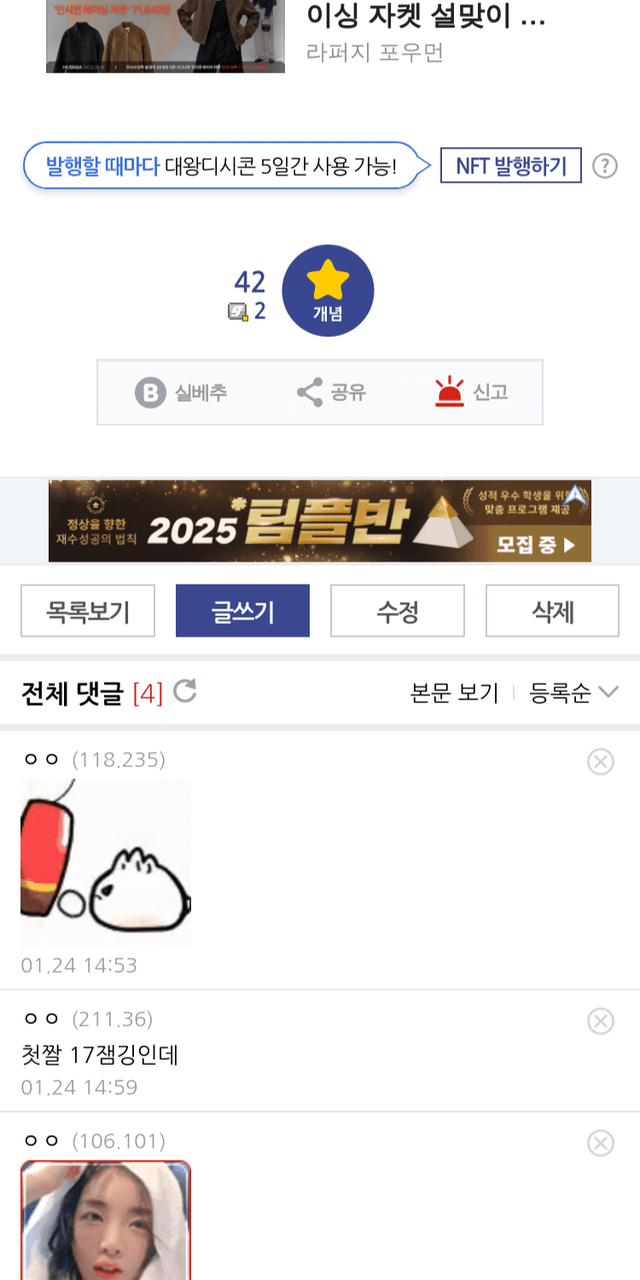Open the red bun sticker image comment

click(x=106, y=863)
